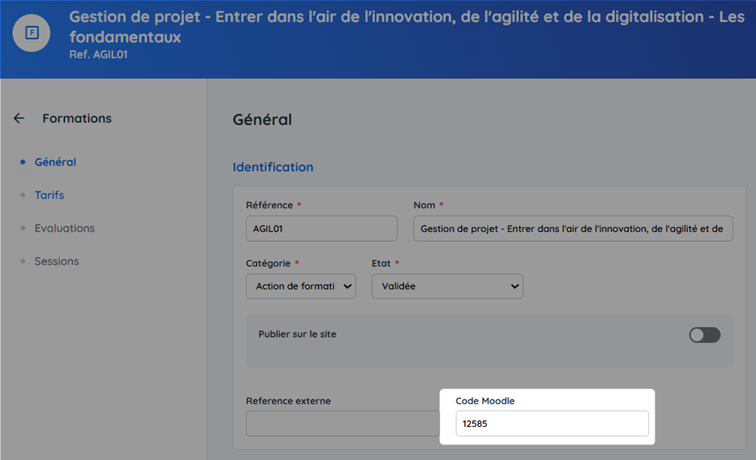Click the Identification section heading

coord(272,167)
